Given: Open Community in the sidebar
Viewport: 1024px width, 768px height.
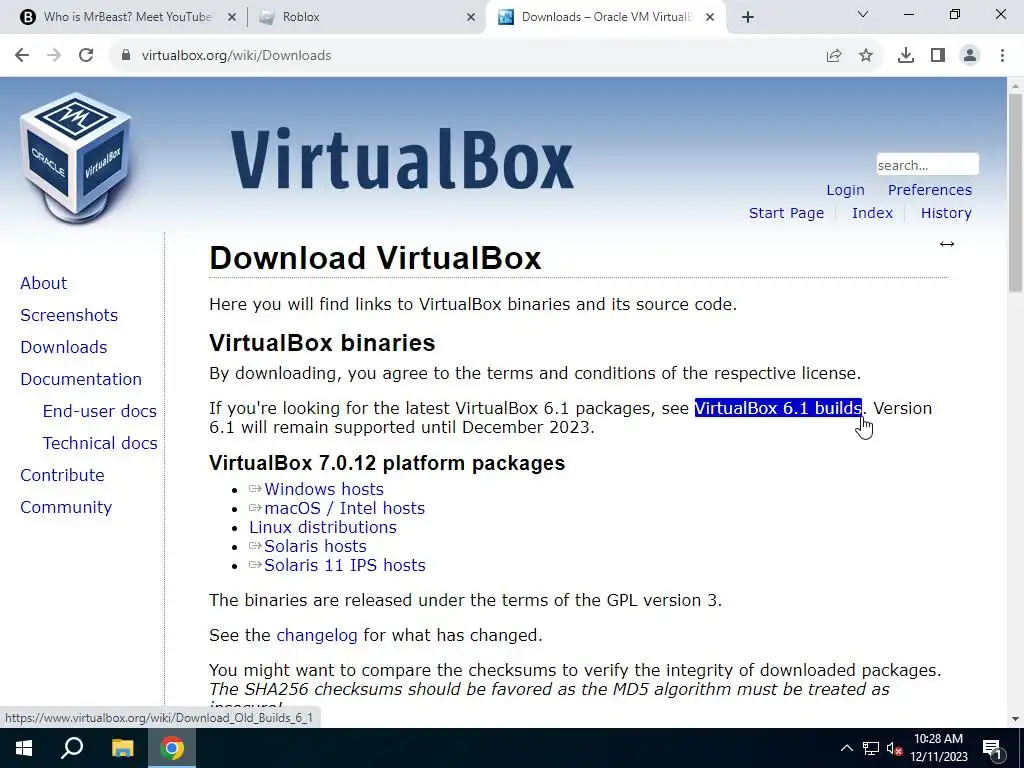Looking at the screenshot, I should tap(66, 507).
